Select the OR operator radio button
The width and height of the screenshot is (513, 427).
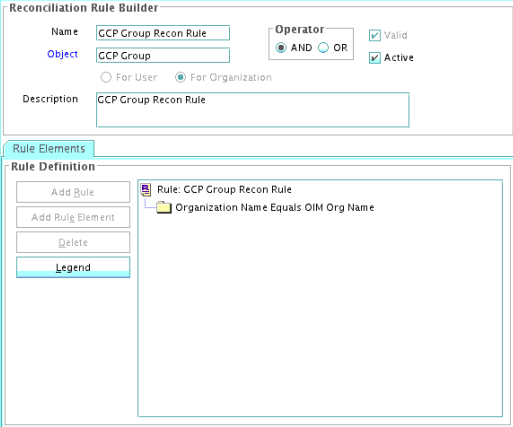[323, 48]
